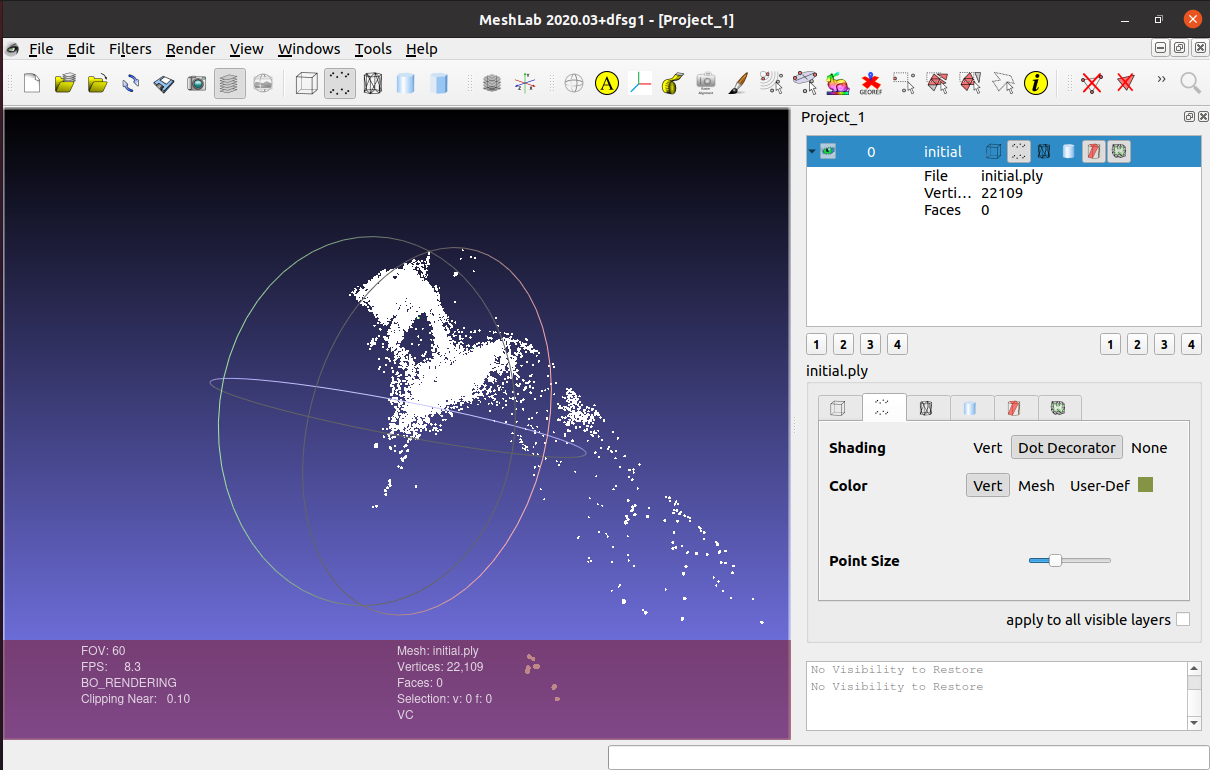Toggle the Bounding Box render mode
This screenshot has width=1210, height=770.
307,83
